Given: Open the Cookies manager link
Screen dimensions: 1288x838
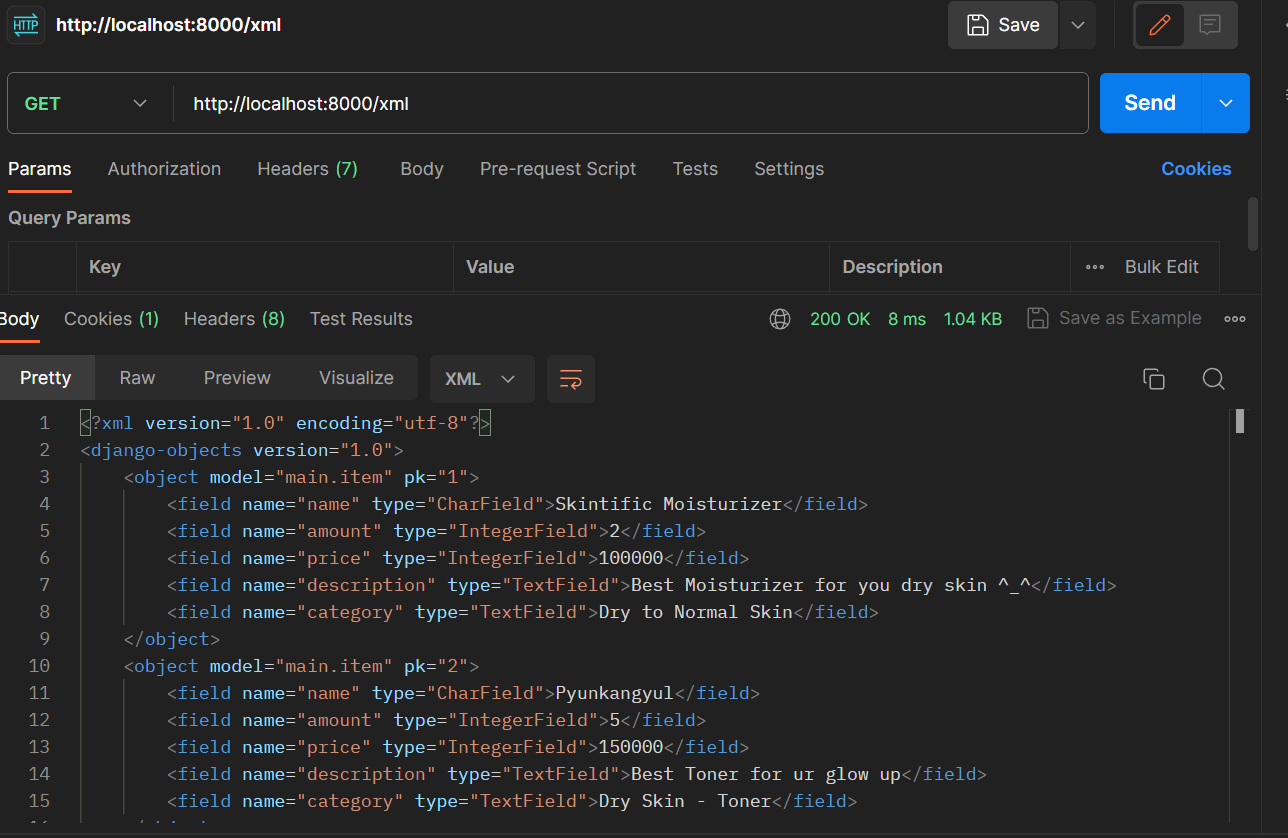Looking at the screenshot, I should click(x=1196, y=169).
